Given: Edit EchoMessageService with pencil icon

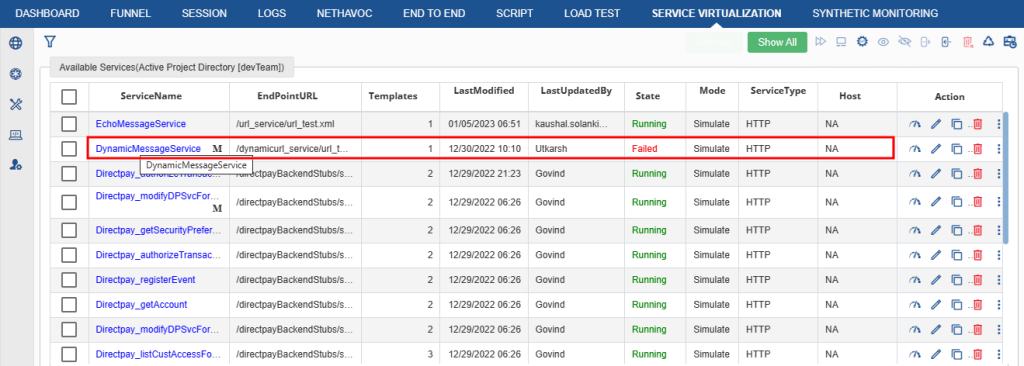Looking at the screenshot, I should pyautogui.click(x=936, y=124).
